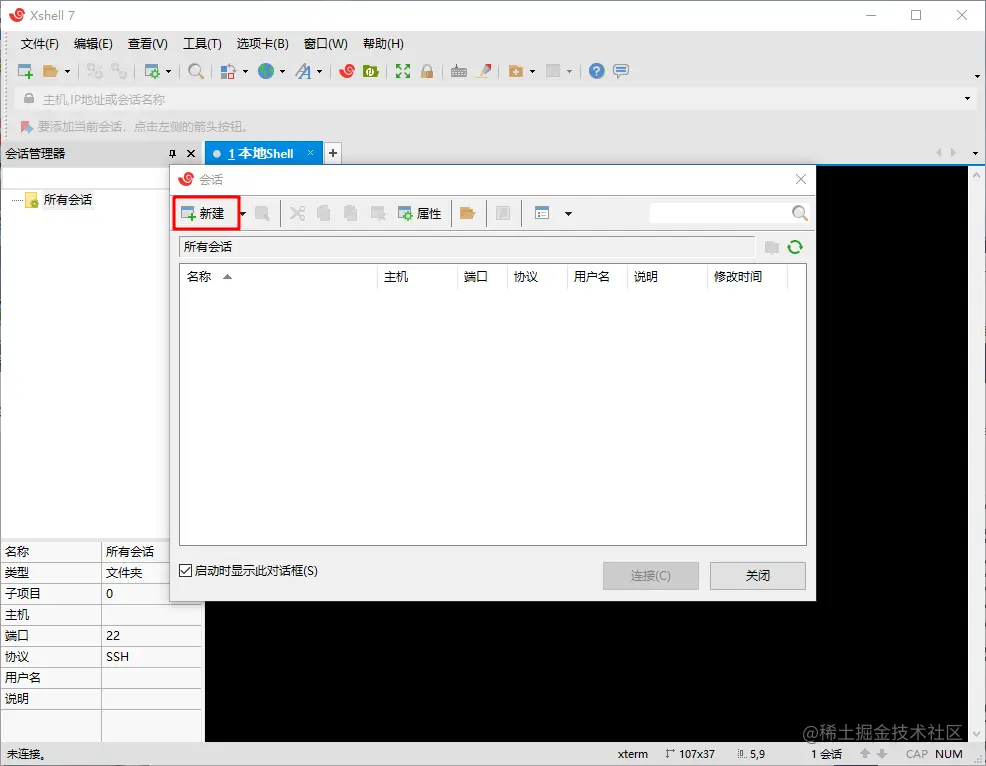Click inside the session search field
Screen dimensions: 986x766
[x=720, y=213]
